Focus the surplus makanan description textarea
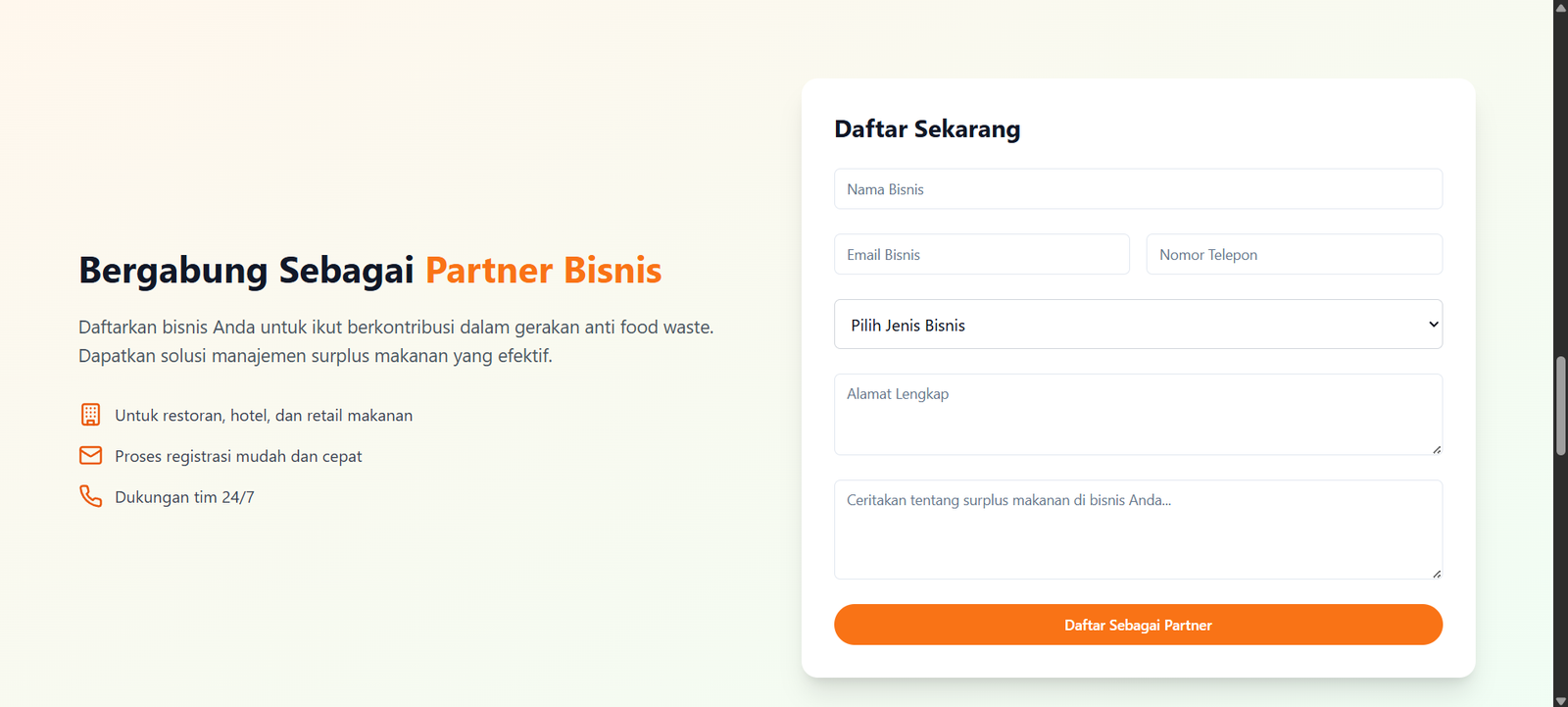Viewport: 1568px width, 707px height. [x=1137, y=530]
